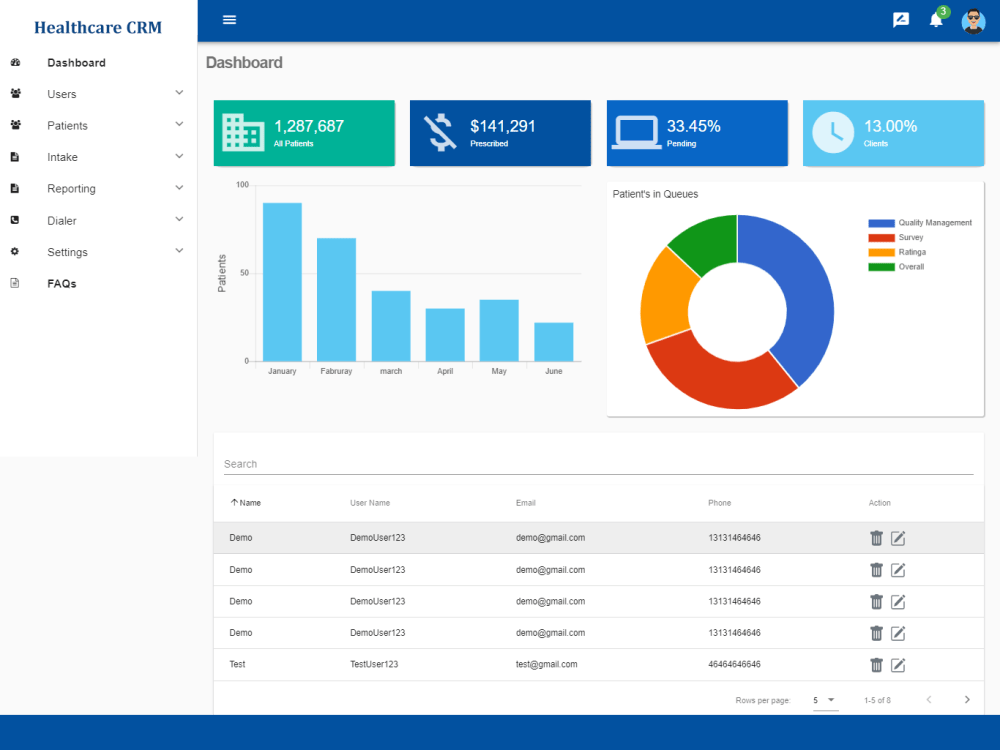The image size is (1000, 750).
Task: Click the Intake document sidebar icon
Action: point(15,157)
